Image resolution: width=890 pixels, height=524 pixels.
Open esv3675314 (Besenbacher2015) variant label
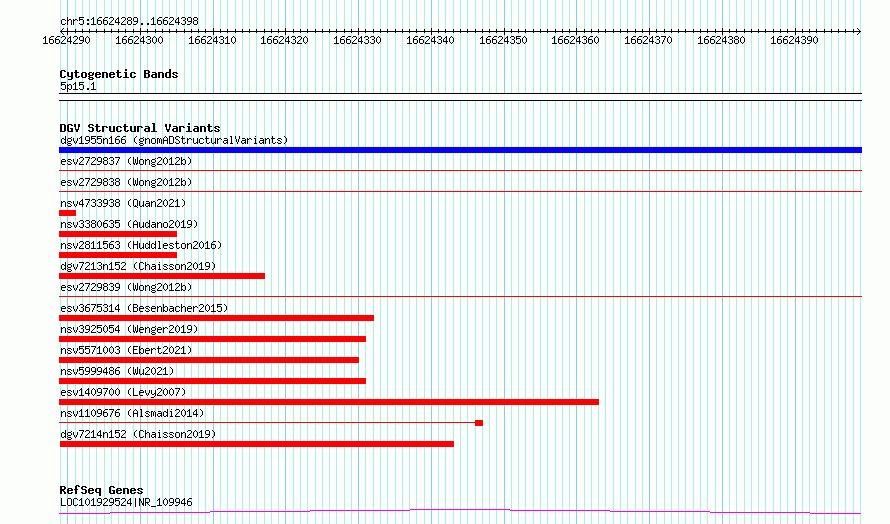(x=144, y=308)
